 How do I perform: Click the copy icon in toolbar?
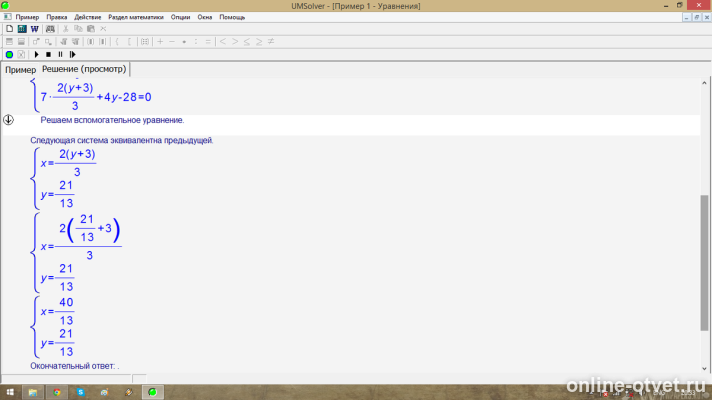78,29
